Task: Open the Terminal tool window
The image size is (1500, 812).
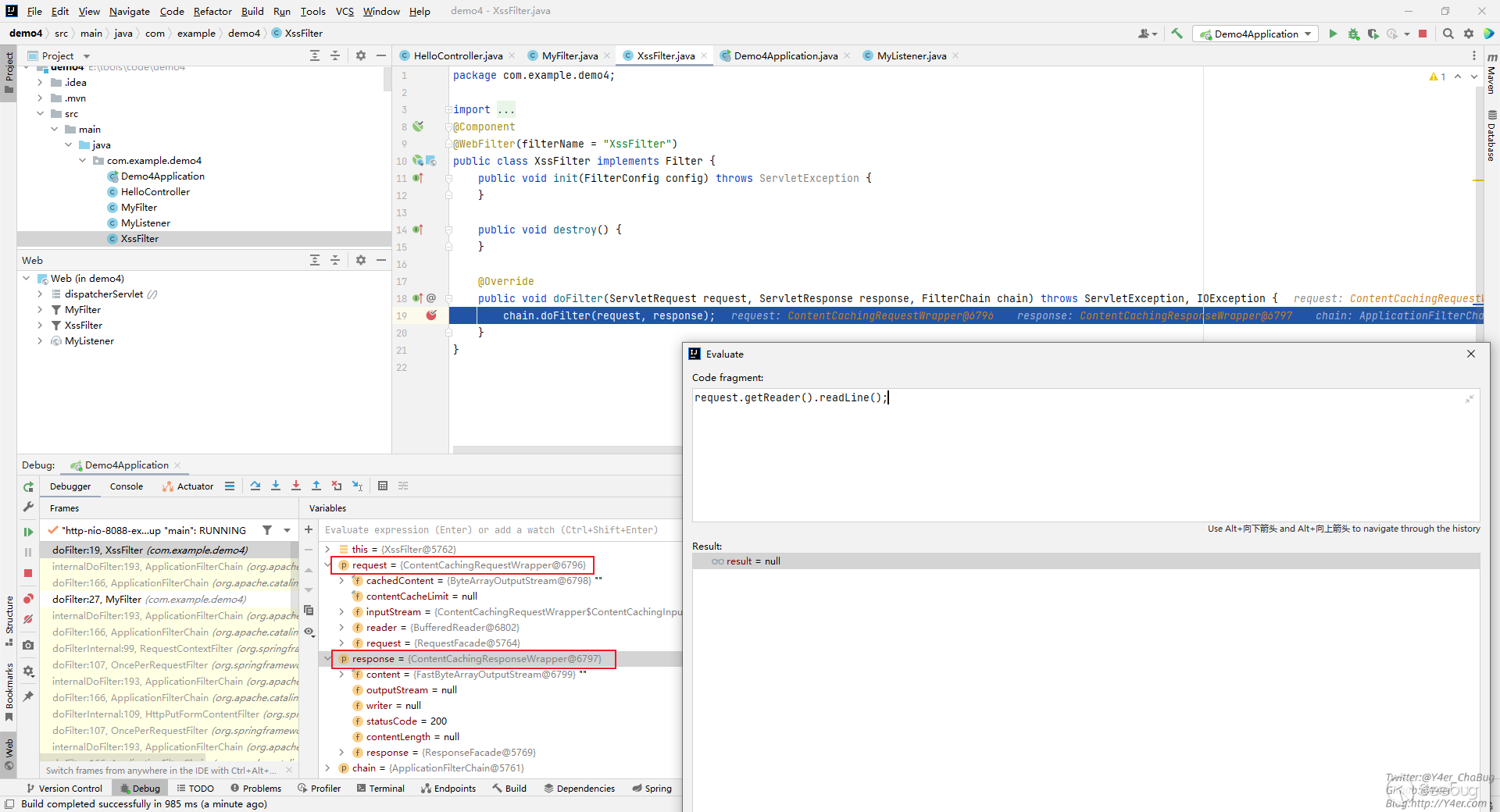Action: pyautogui.click(x=380, y=789)
